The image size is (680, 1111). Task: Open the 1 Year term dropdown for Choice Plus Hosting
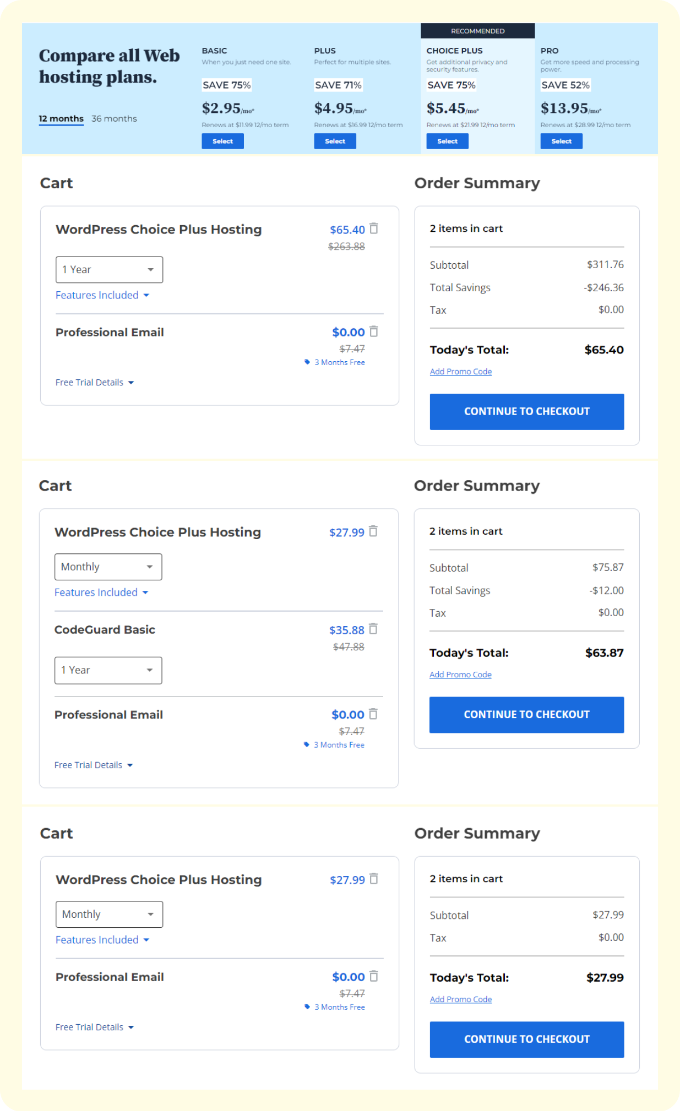(x=109, y=269)
